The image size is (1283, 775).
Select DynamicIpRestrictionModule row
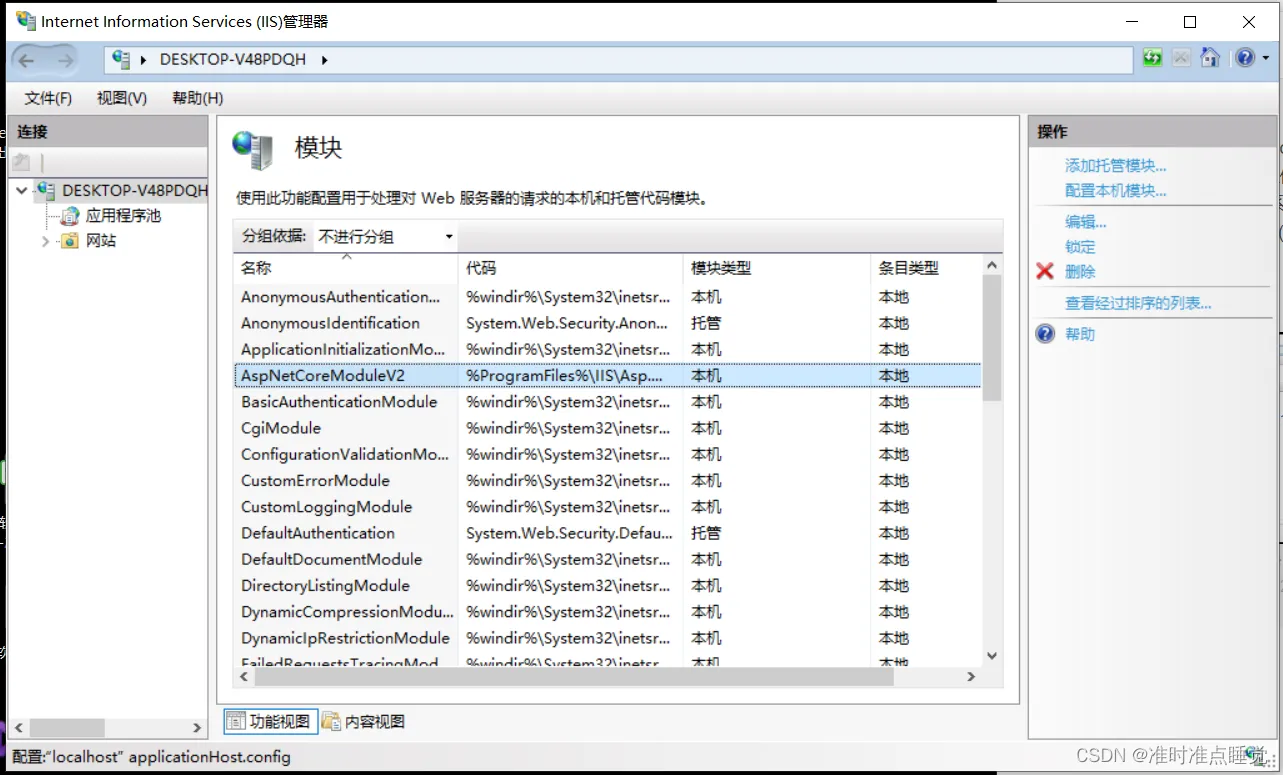(608, 638)
